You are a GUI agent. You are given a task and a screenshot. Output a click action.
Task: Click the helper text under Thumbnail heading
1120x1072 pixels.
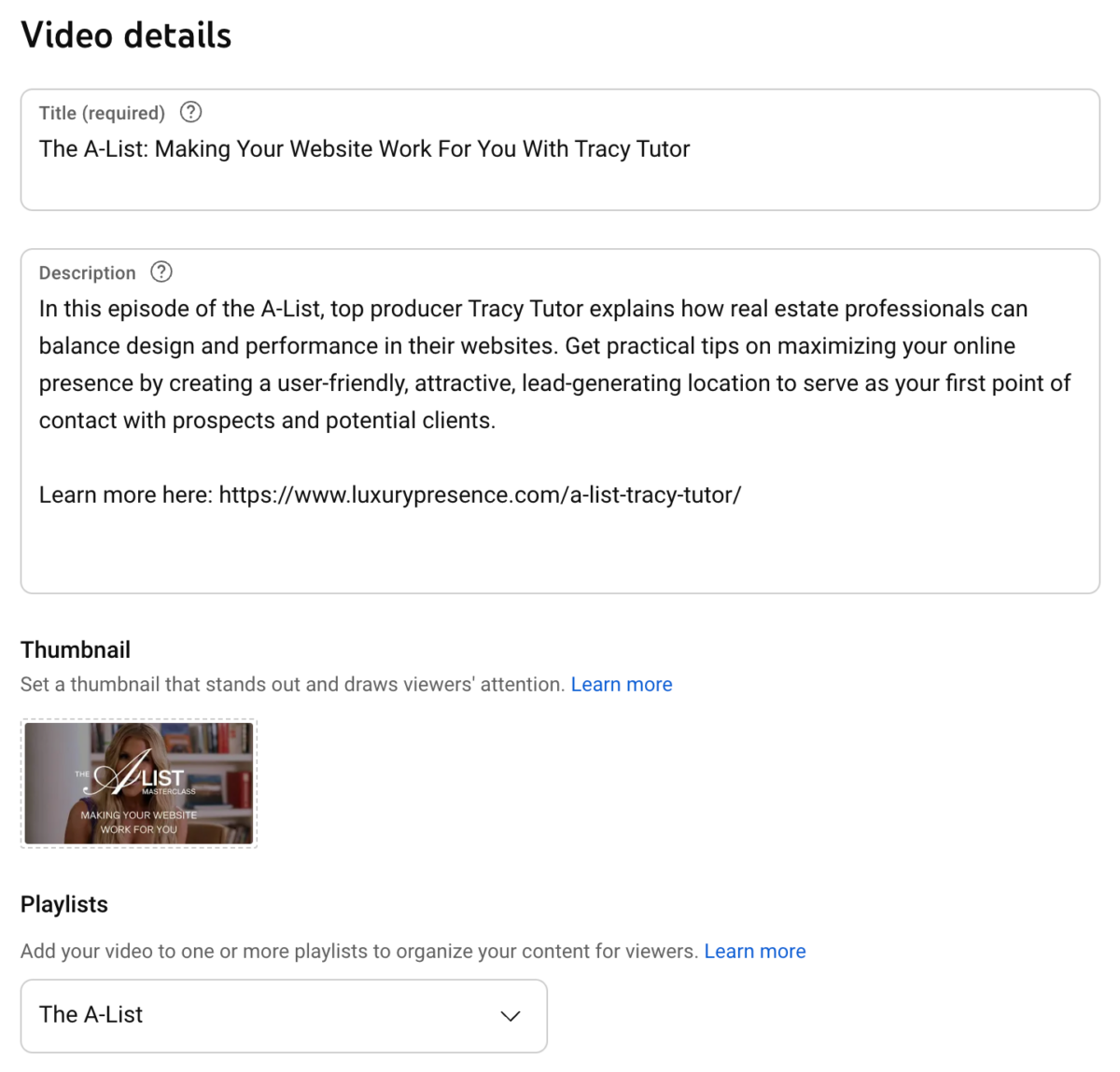coord(290,684)
